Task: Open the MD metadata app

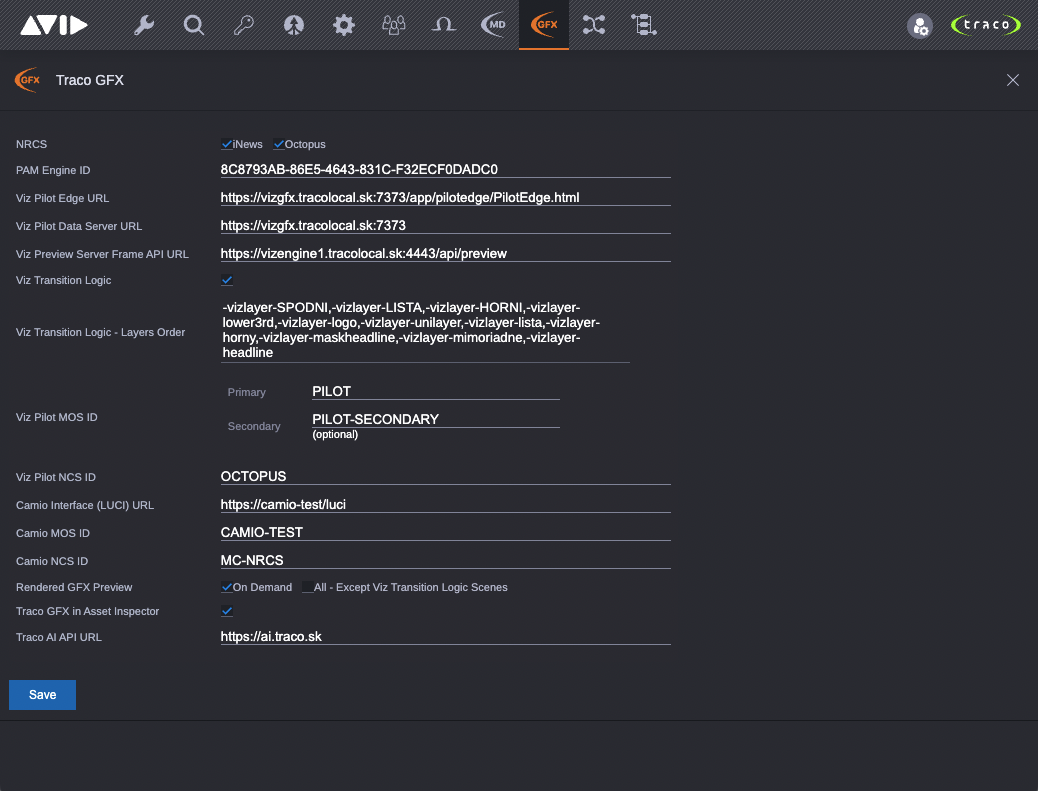Action: click(x=494, y=25)
